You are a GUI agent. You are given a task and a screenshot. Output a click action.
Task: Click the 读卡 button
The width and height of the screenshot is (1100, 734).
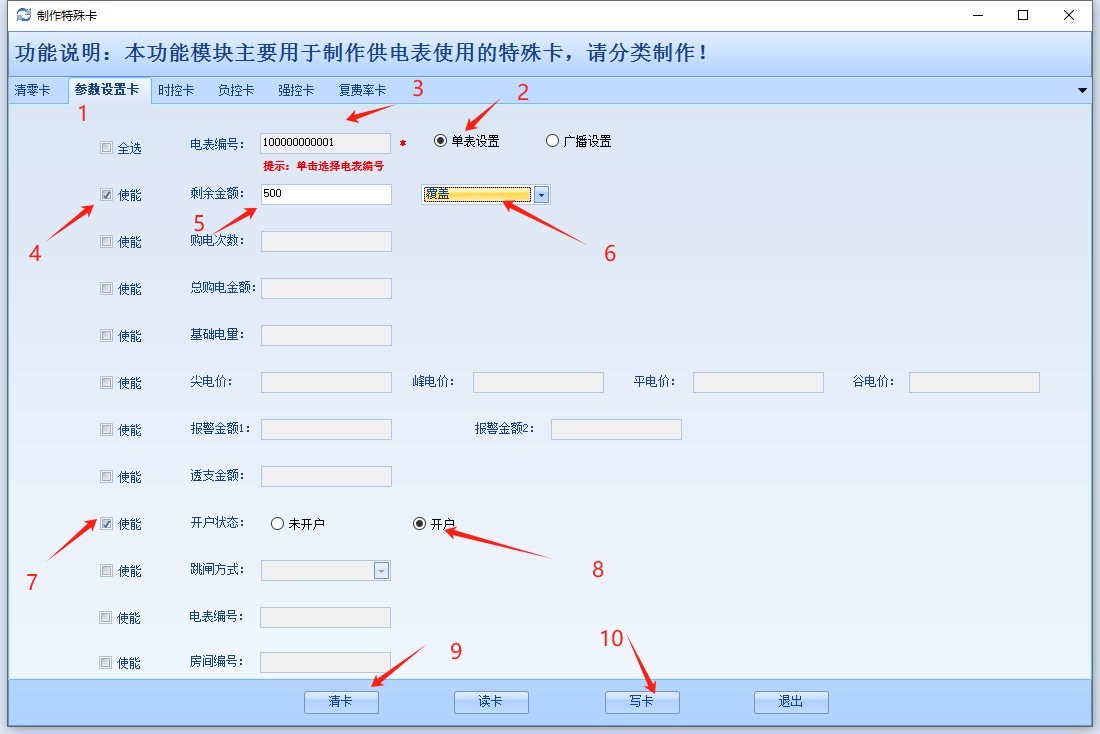pyautogui.click(x=491, y=702)
